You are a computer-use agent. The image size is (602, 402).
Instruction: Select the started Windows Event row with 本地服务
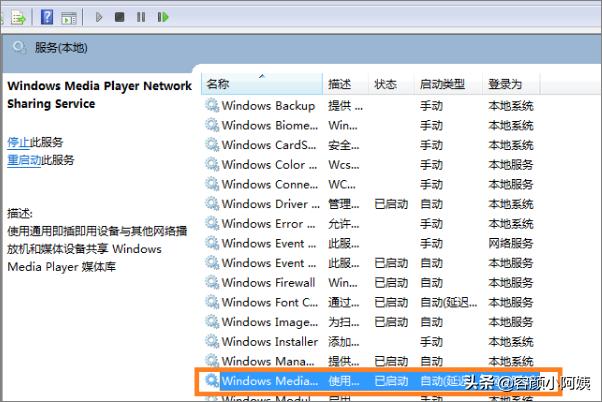point(369,263)
